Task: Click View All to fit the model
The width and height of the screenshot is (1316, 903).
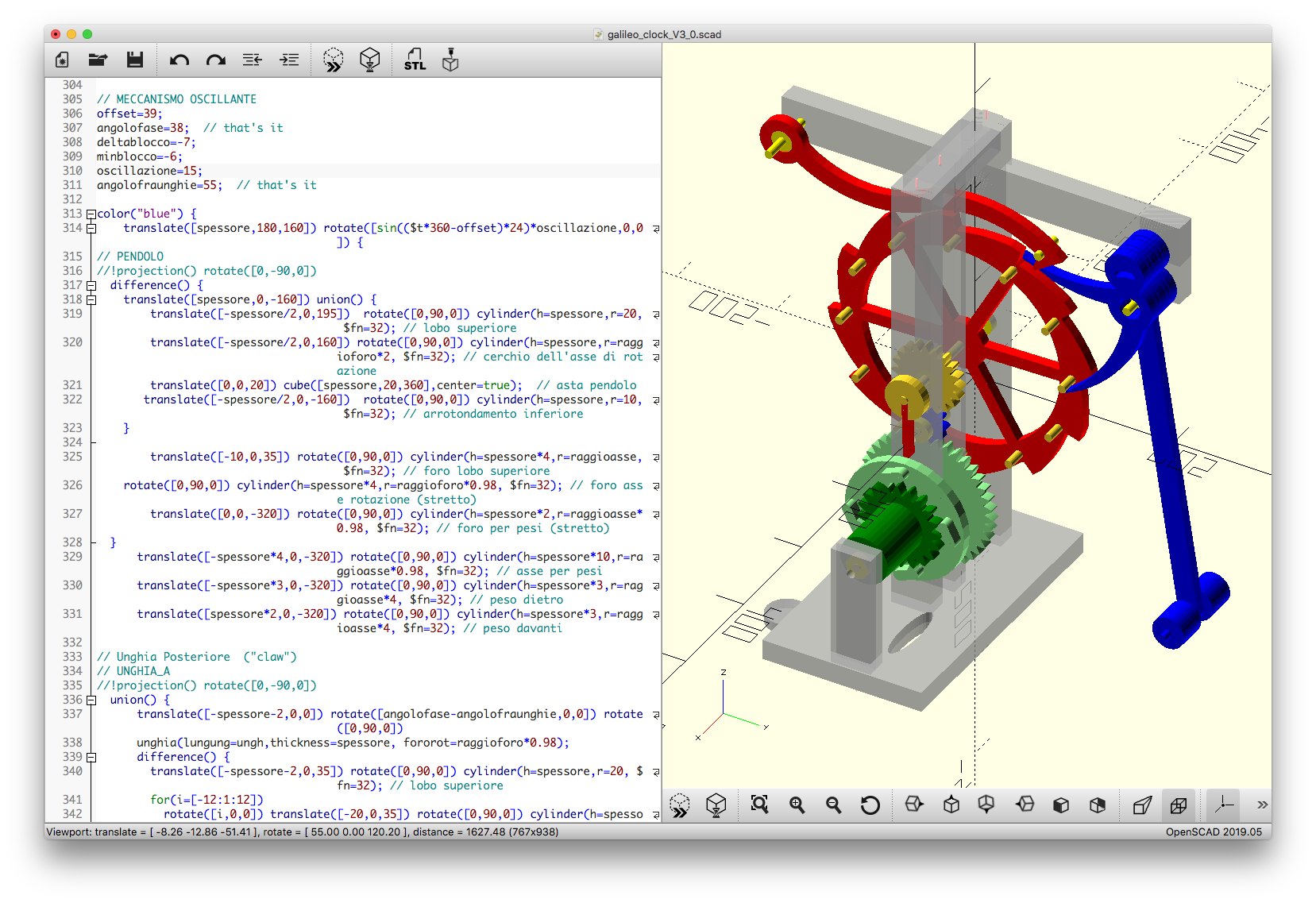Action: (760, 805)
